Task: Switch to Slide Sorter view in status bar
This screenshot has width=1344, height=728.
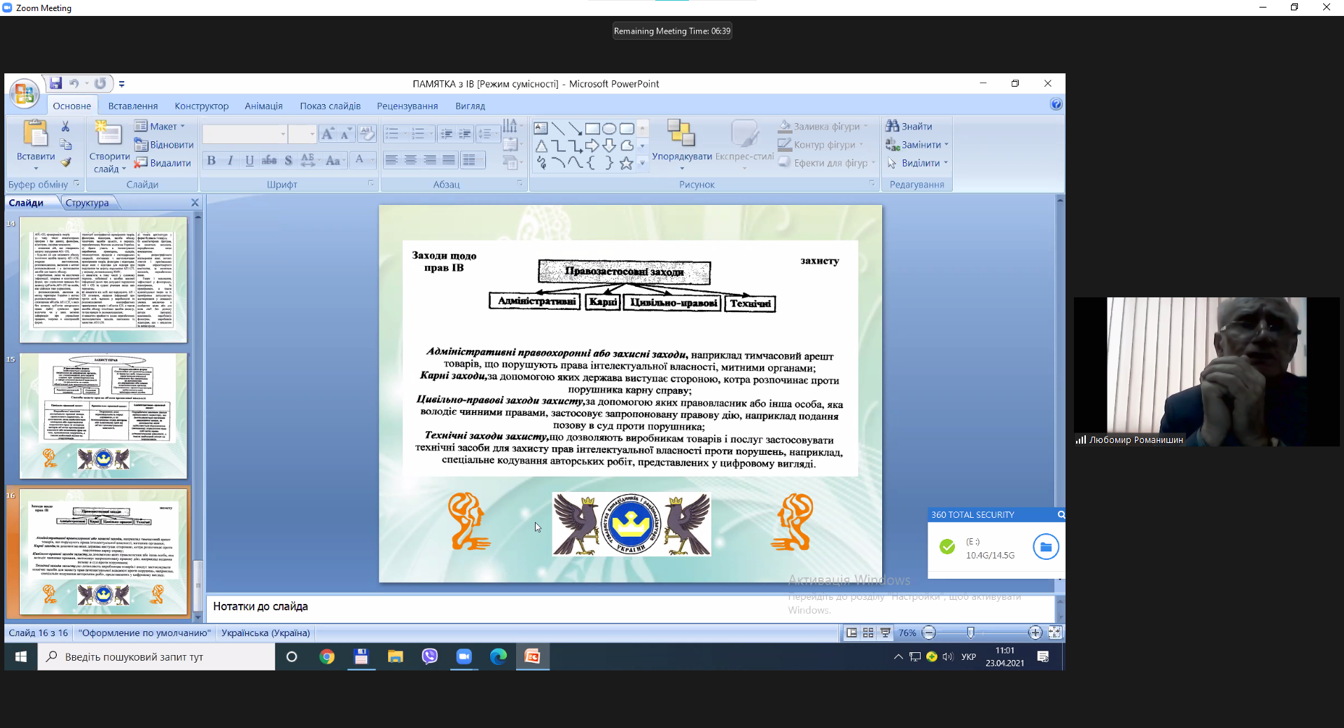Action: [x=868, y=633]
